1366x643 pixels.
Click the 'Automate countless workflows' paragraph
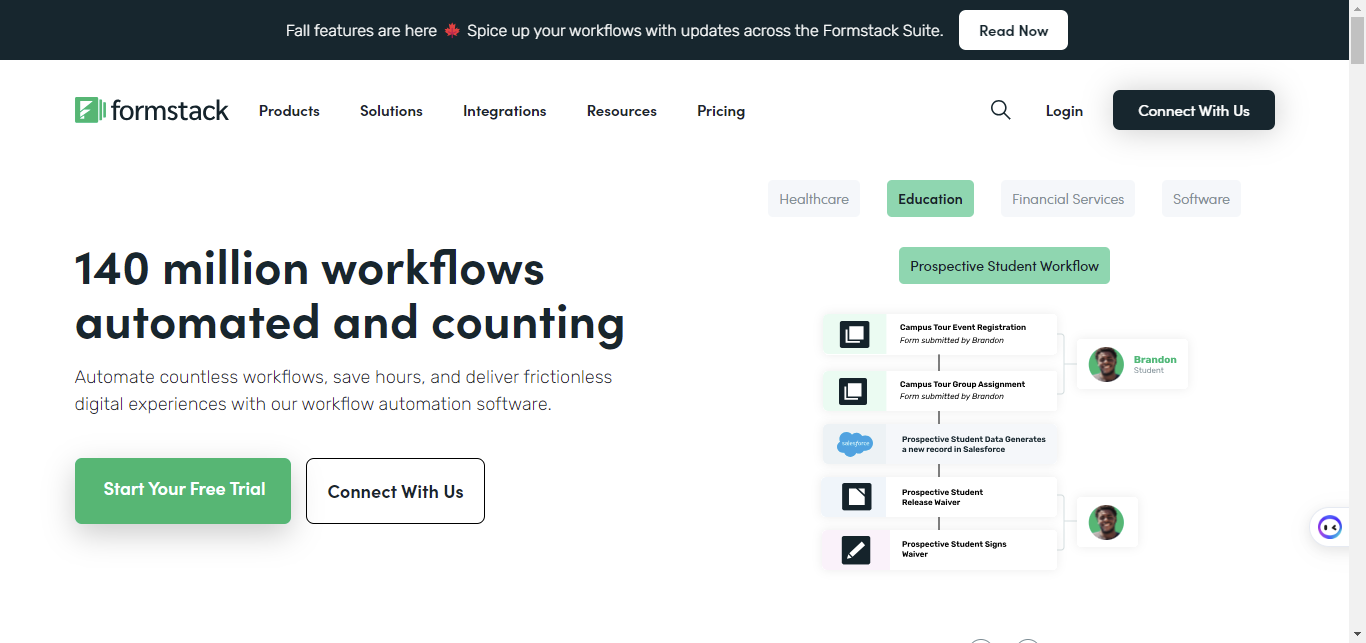343,390
